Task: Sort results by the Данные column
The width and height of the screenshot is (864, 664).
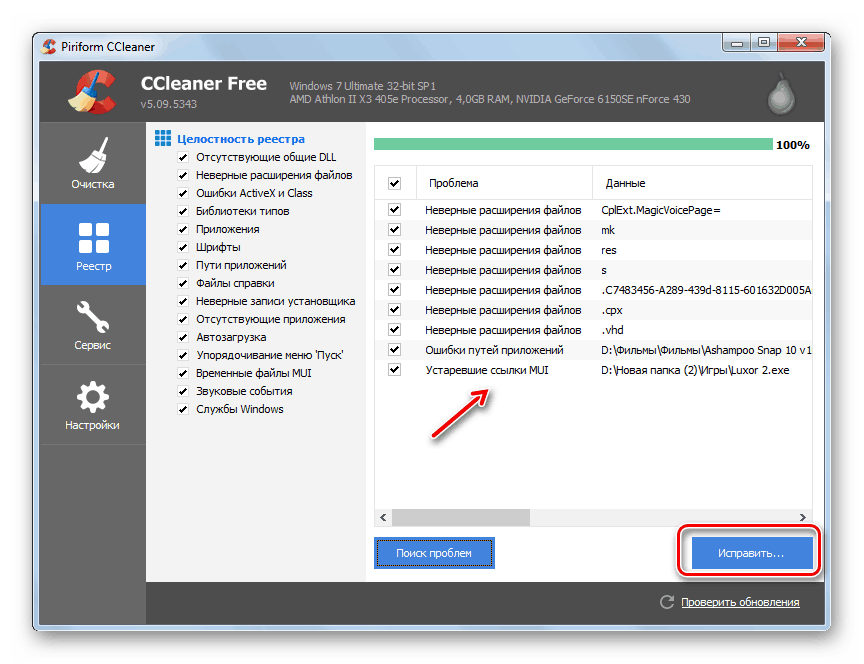Action: pos(703,183)
